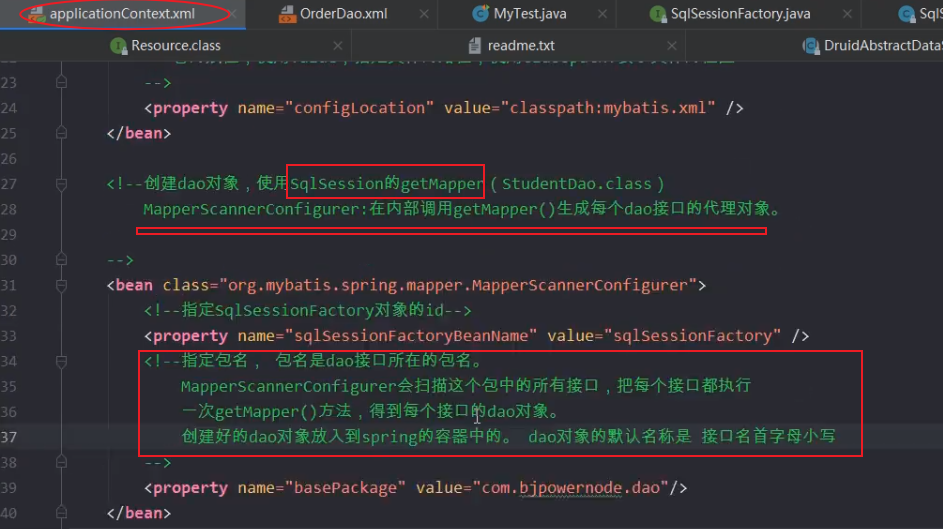Open the SqlSessionFactory.java tab
The width and height of the screenshot is (943, 529).
point(740,13)
